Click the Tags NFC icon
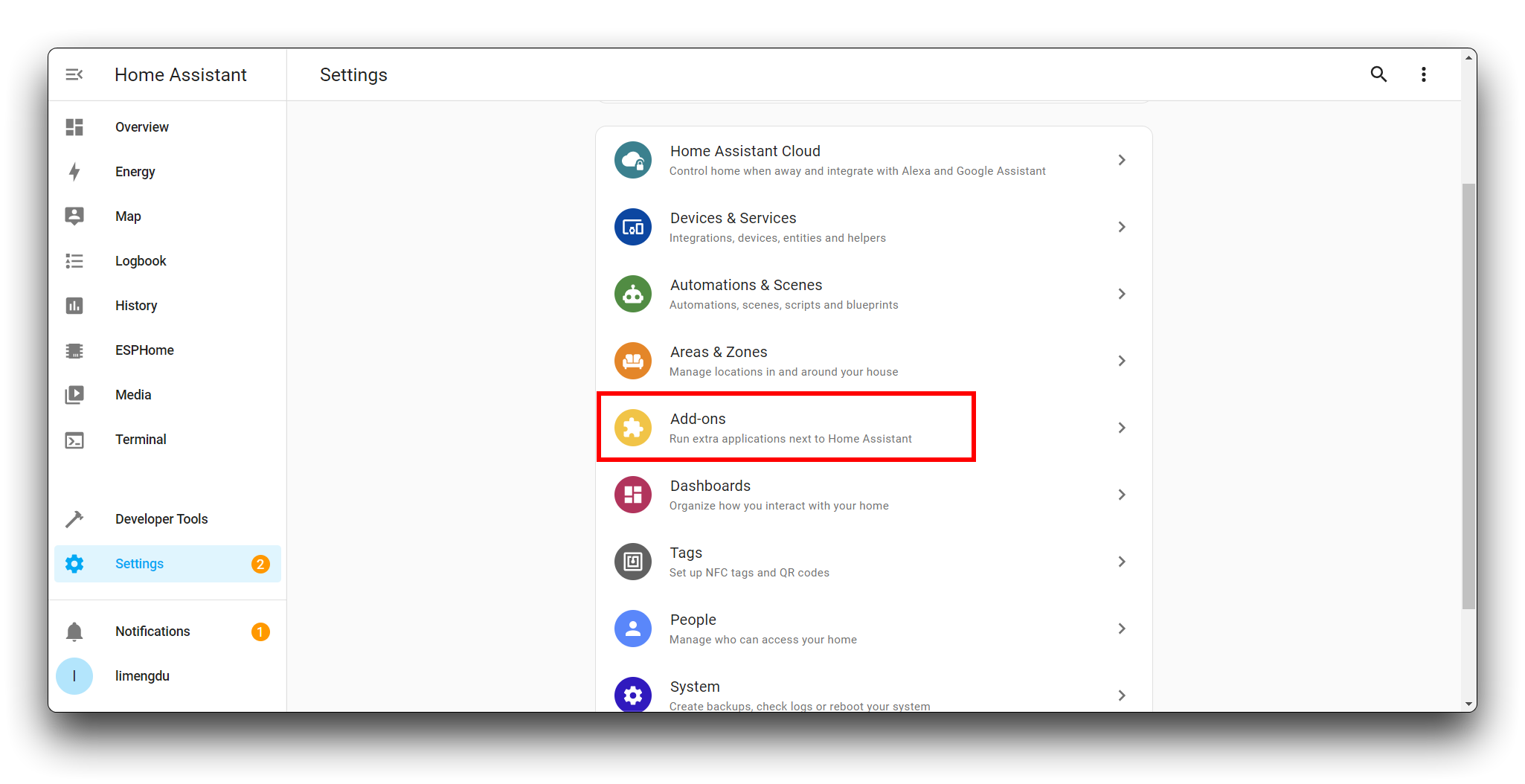The height and width of the screenshot is (784, 1525). (633, 562)
